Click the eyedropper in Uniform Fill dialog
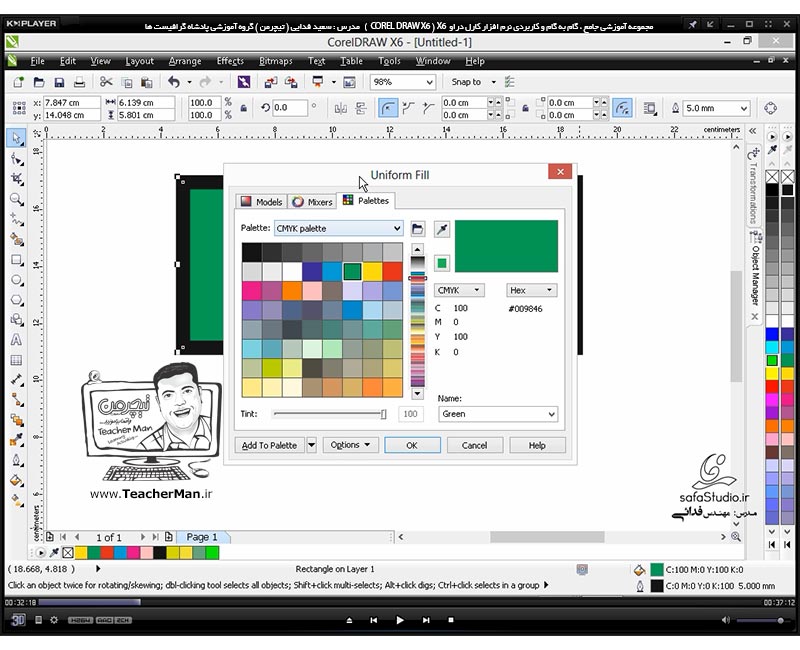 point(442,229)
